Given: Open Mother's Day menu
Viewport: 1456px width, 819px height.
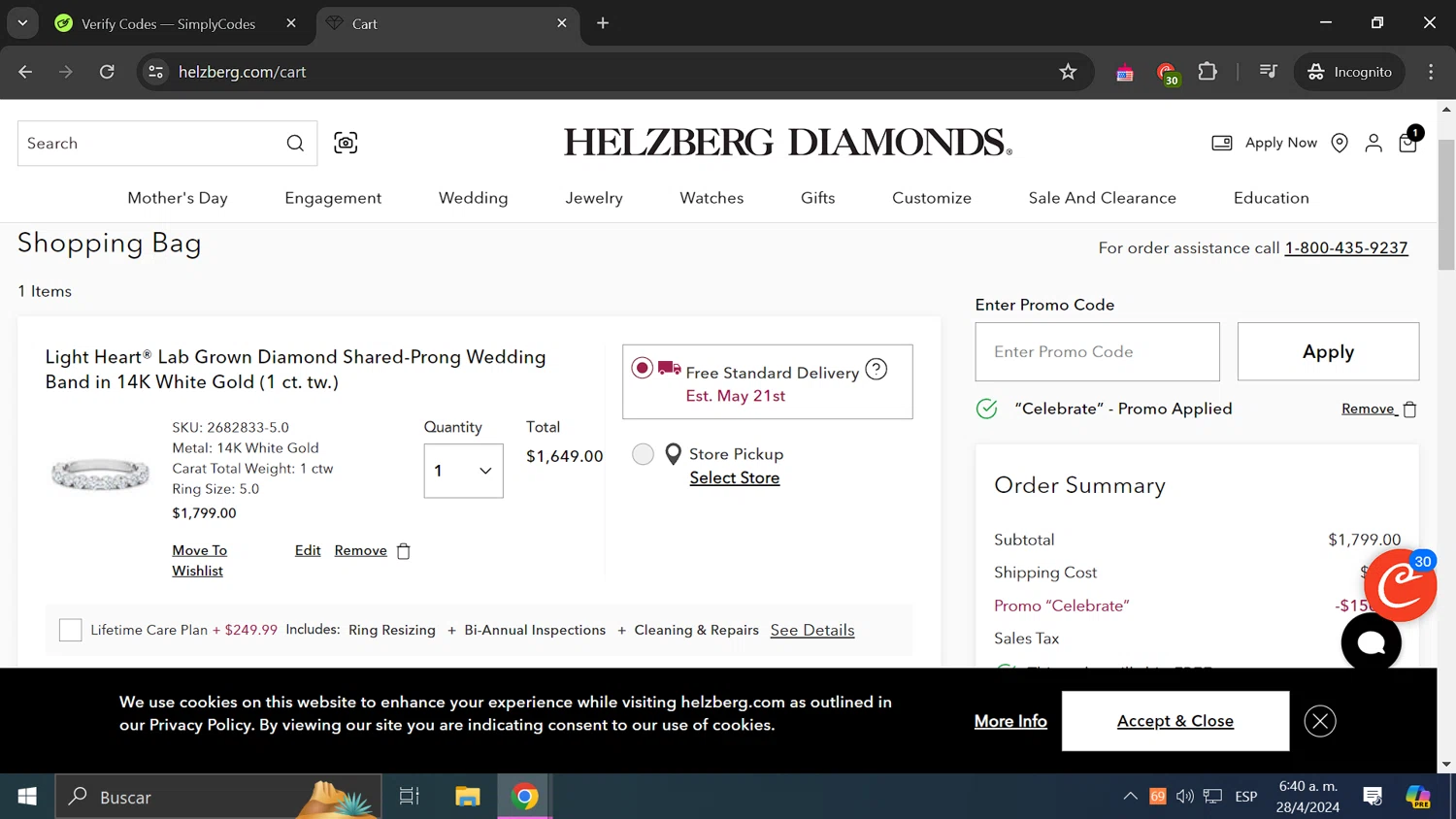Looking at the screenshot, I should click(x=178, y=198).
